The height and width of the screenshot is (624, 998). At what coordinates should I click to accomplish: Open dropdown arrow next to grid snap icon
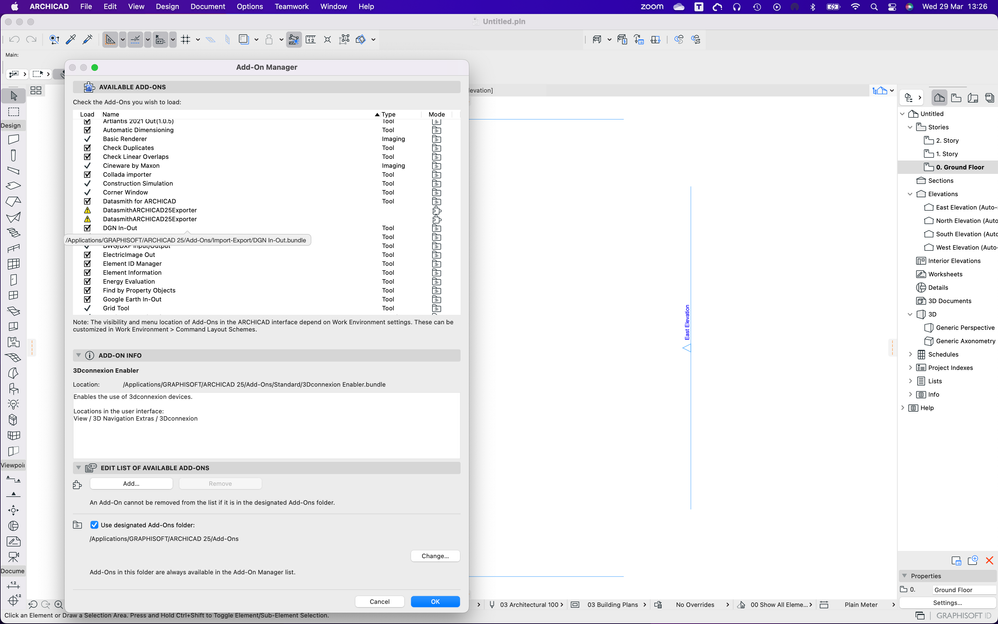pyautogui.click(x=198, y=39)
